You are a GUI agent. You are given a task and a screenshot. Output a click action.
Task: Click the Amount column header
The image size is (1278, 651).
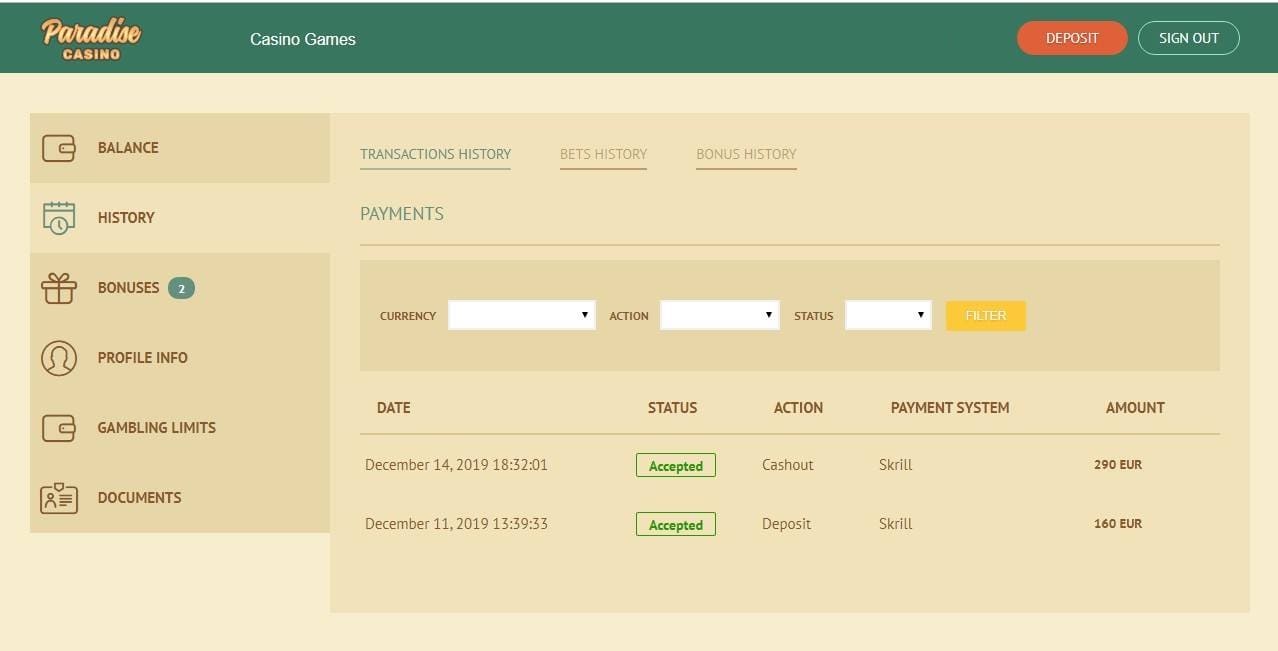1135,408
